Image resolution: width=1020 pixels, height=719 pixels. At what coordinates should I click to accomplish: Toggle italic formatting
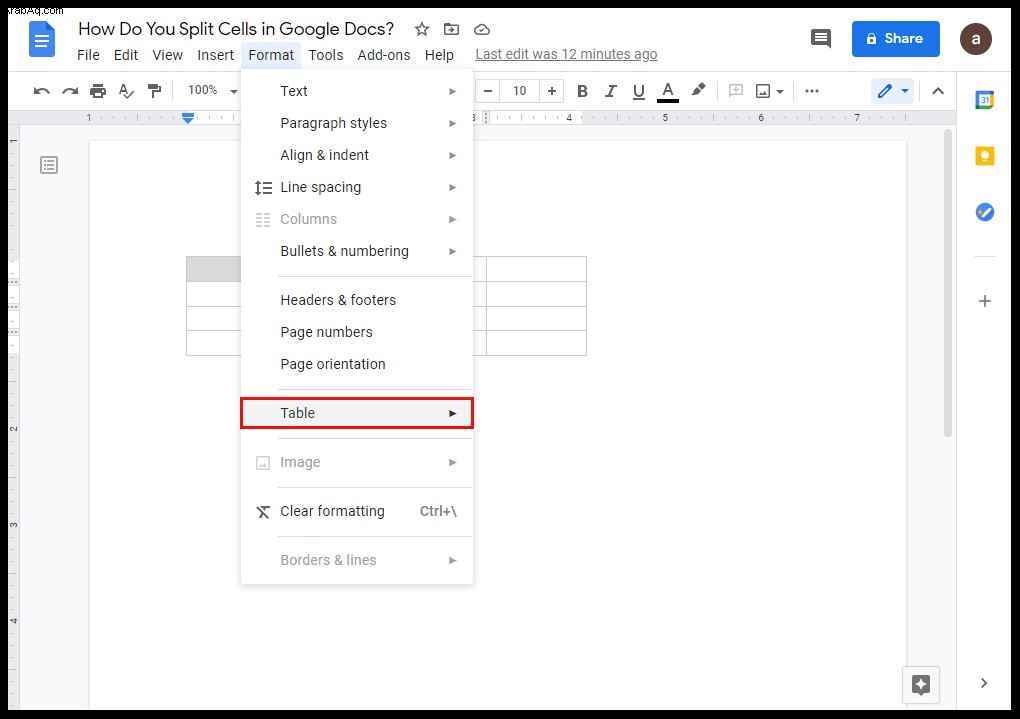[x=610, y=91]
